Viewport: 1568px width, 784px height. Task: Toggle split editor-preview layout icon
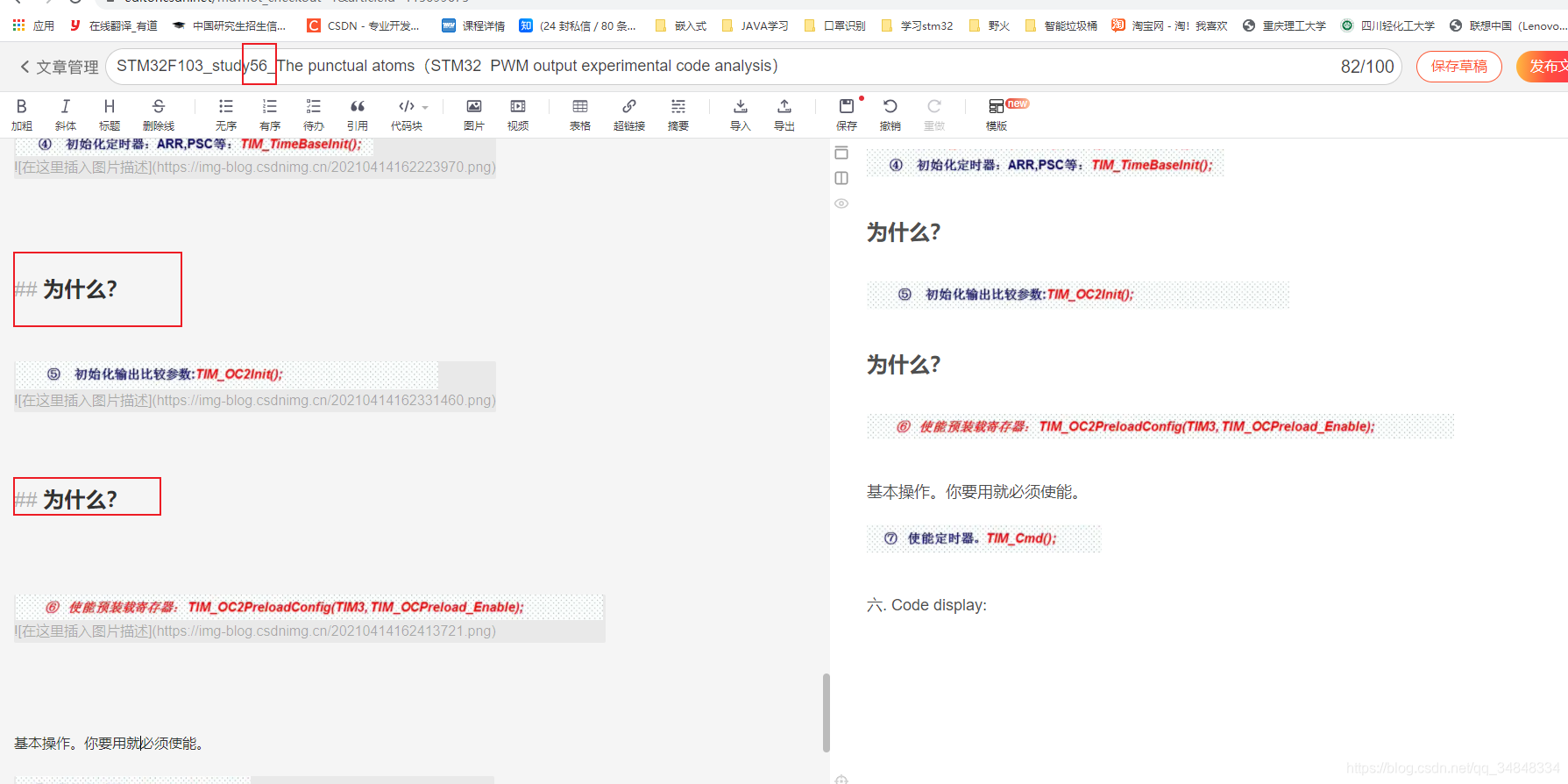(x=841, y=178)
